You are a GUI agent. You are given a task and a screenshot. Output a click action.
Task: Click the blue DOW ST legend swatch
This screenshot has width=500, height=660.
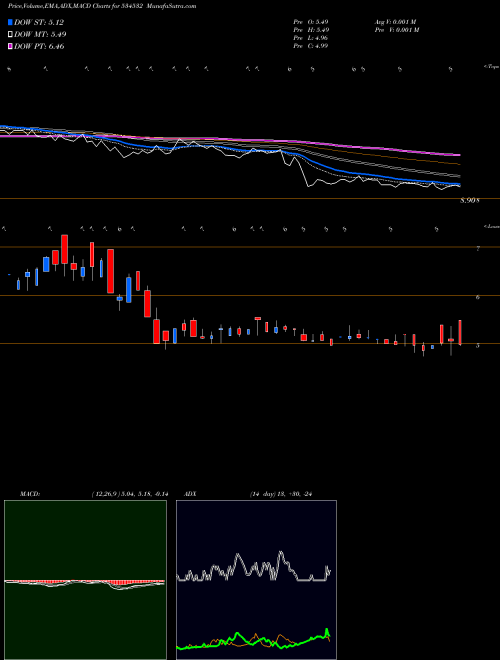pos(11,22)
